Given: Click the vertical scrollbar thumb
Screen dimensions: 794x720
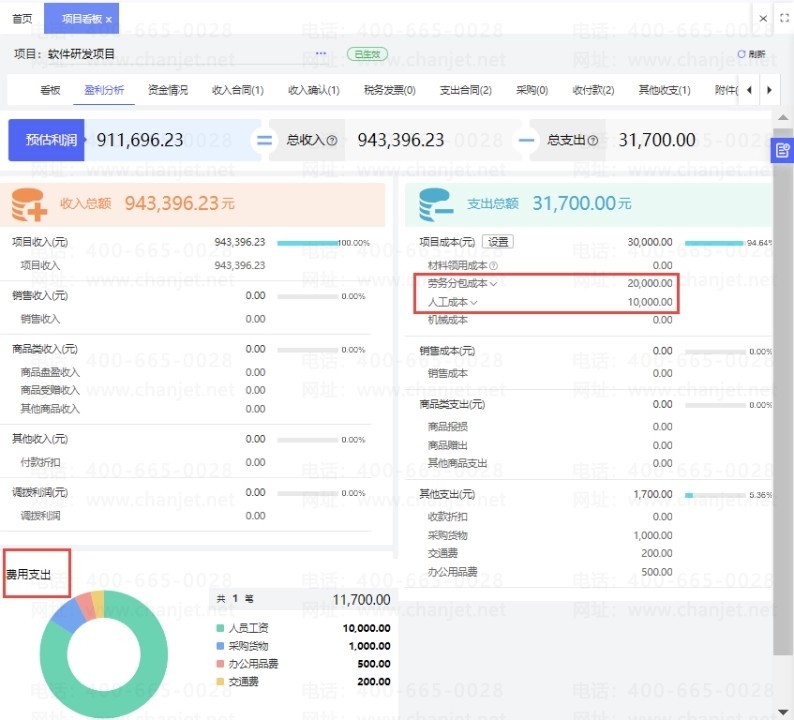Looking at the screenshot, I should (783, 390).
